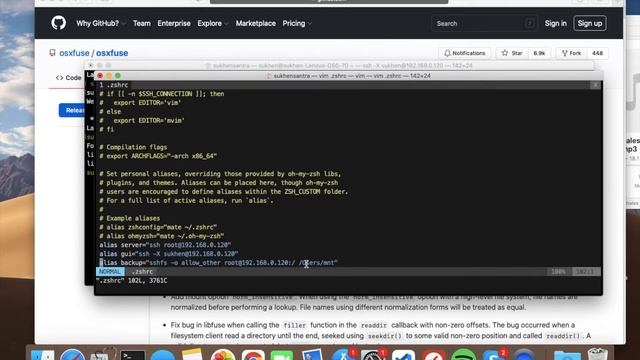Click the GitHub Search input field
Viewport: 640px width, 360px height.
(484, 23)
